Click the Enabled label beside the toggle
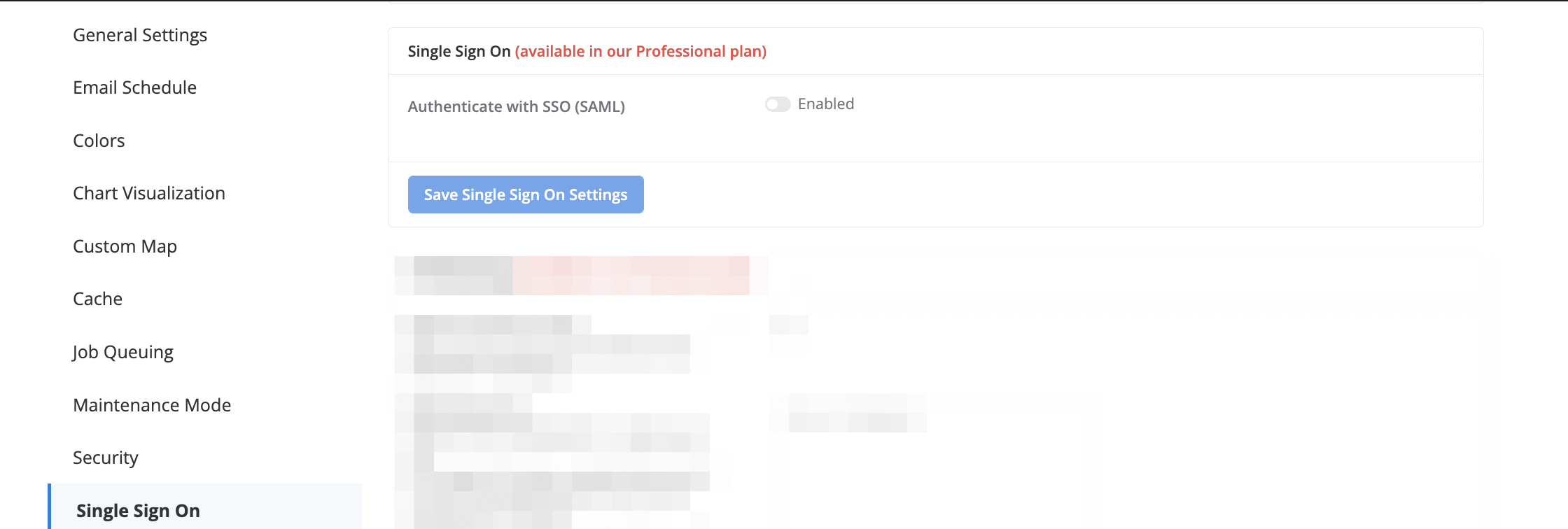Screen dimensions: 1568x529 coord(826,104)
